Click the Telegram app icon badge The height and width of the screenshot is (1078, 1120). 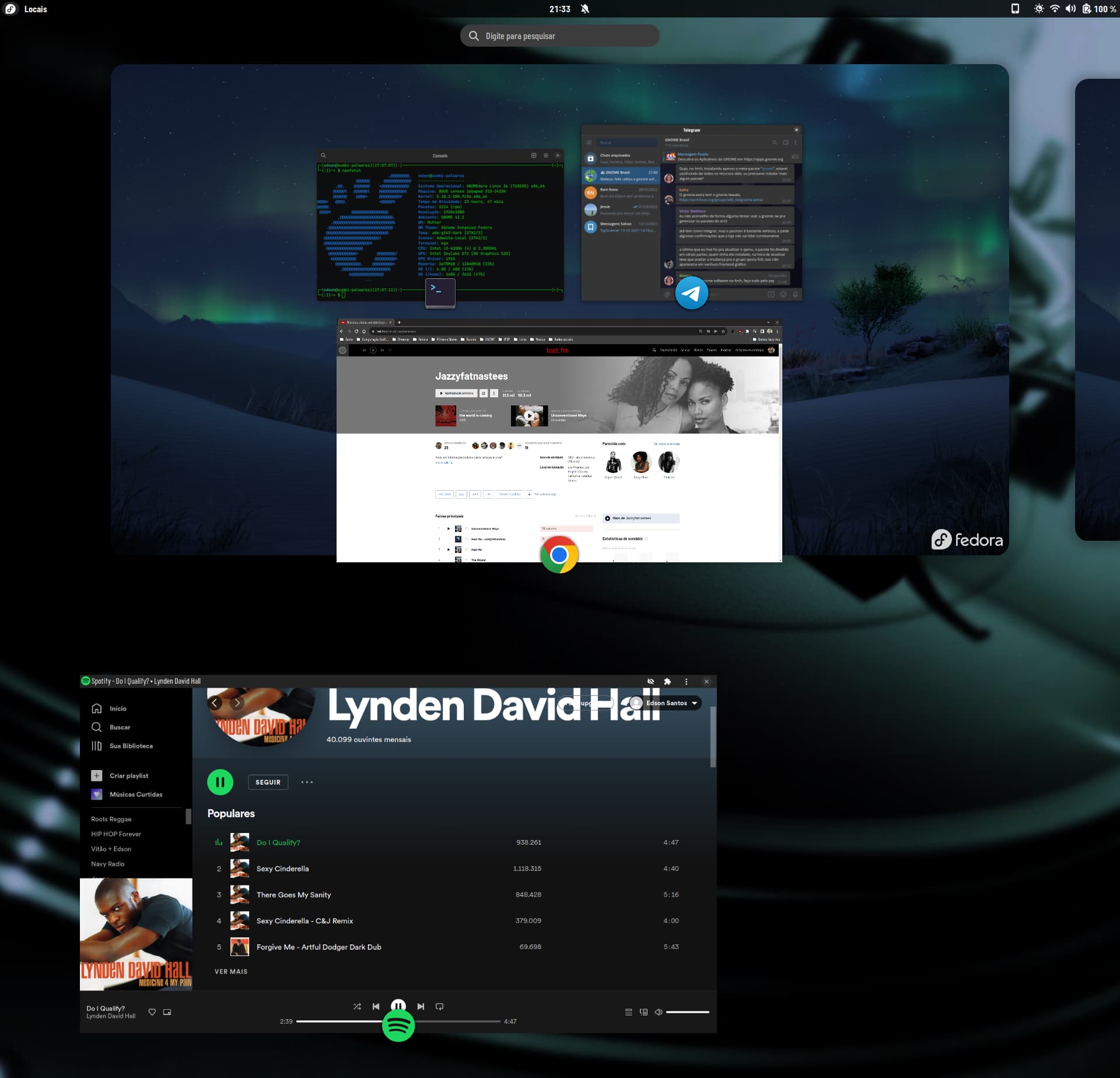click(692, 293)
